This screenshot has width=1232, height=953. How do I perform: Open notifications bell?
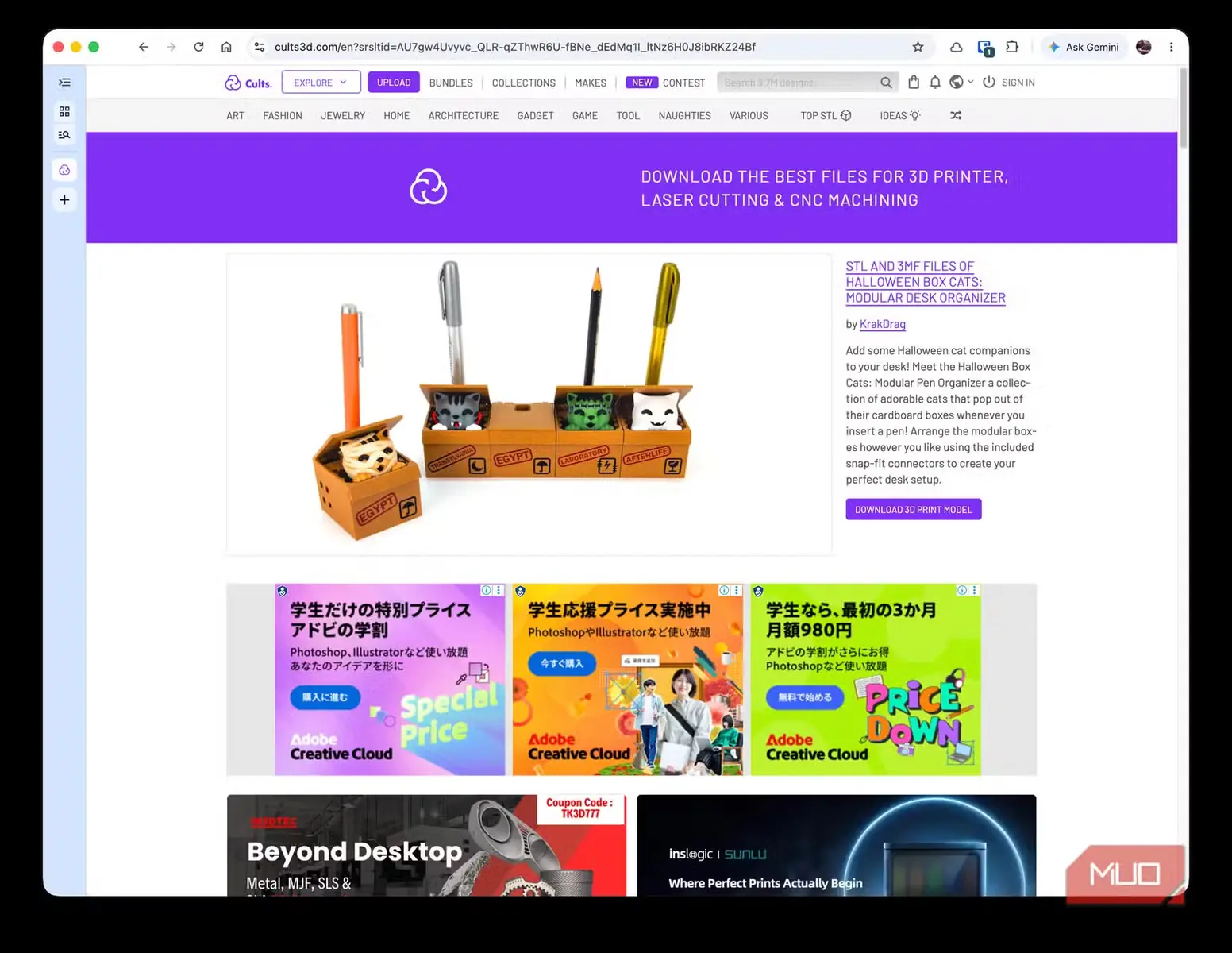pos(935,82)
